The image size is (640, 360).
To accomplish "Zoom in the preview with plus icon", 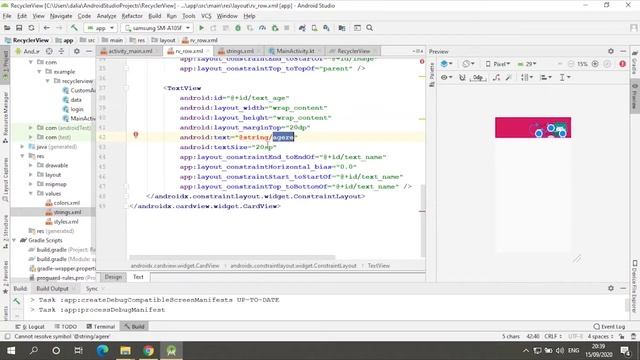I will 595,64.
